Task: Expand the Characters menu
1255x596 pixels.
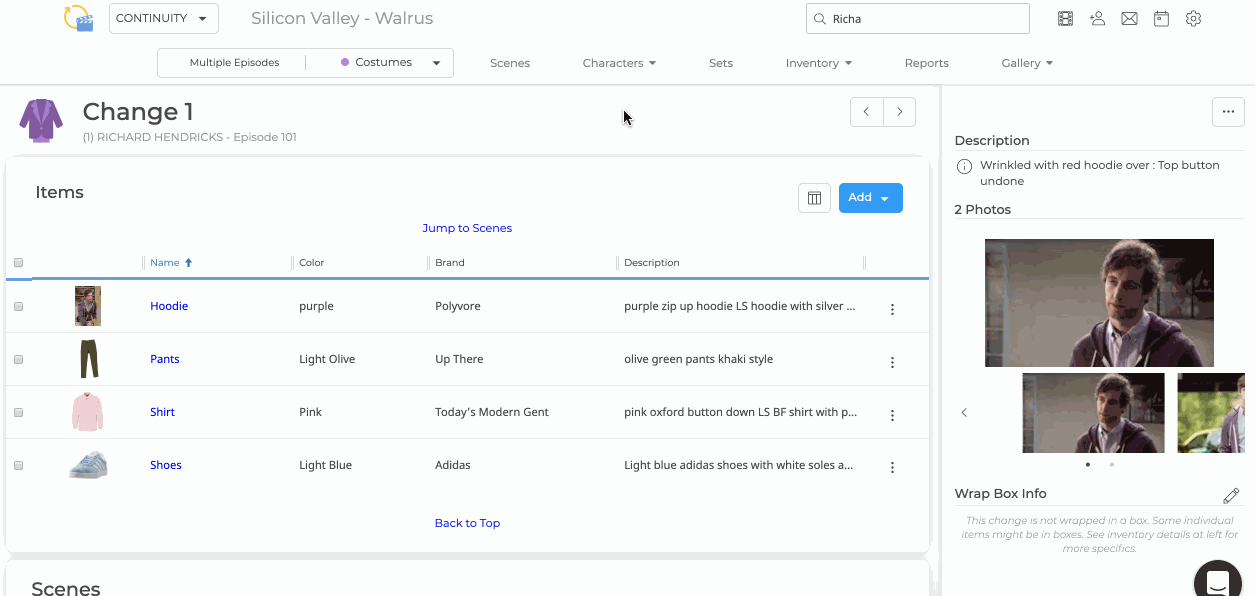Action: tap(619, 63)
